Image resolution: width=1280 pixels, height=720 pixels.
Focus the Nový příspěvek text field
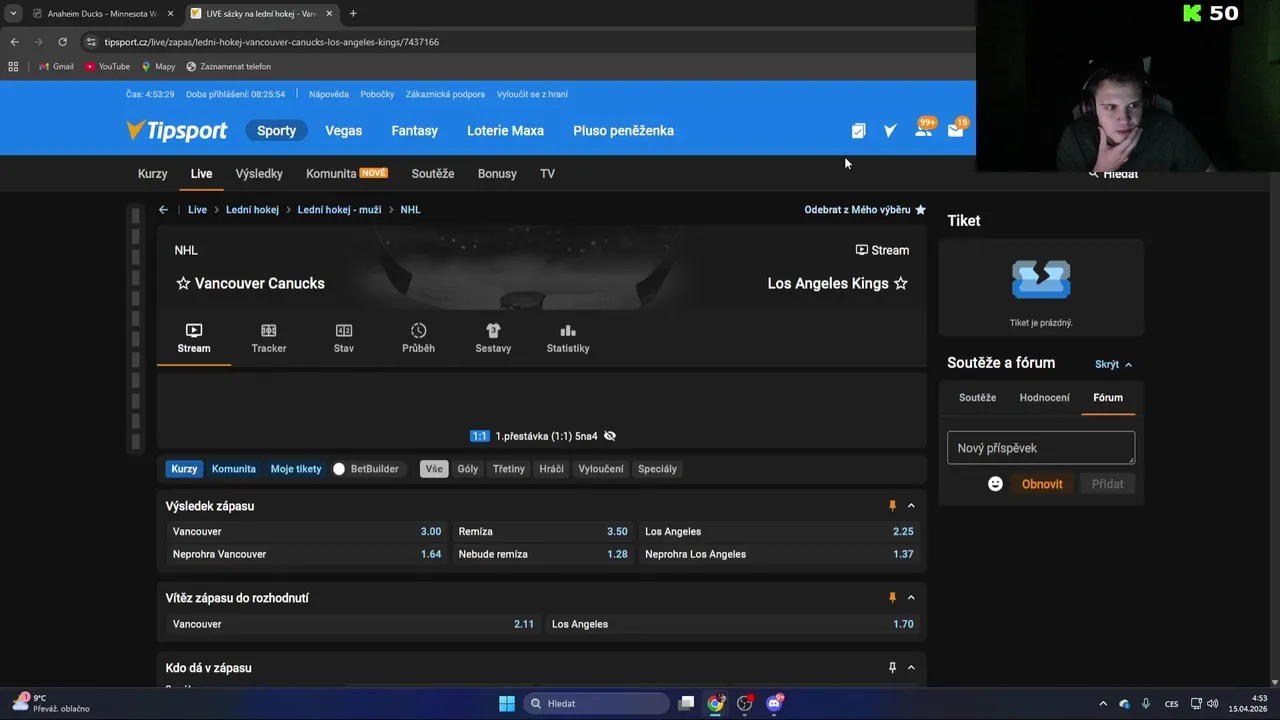coord(1041,448)
